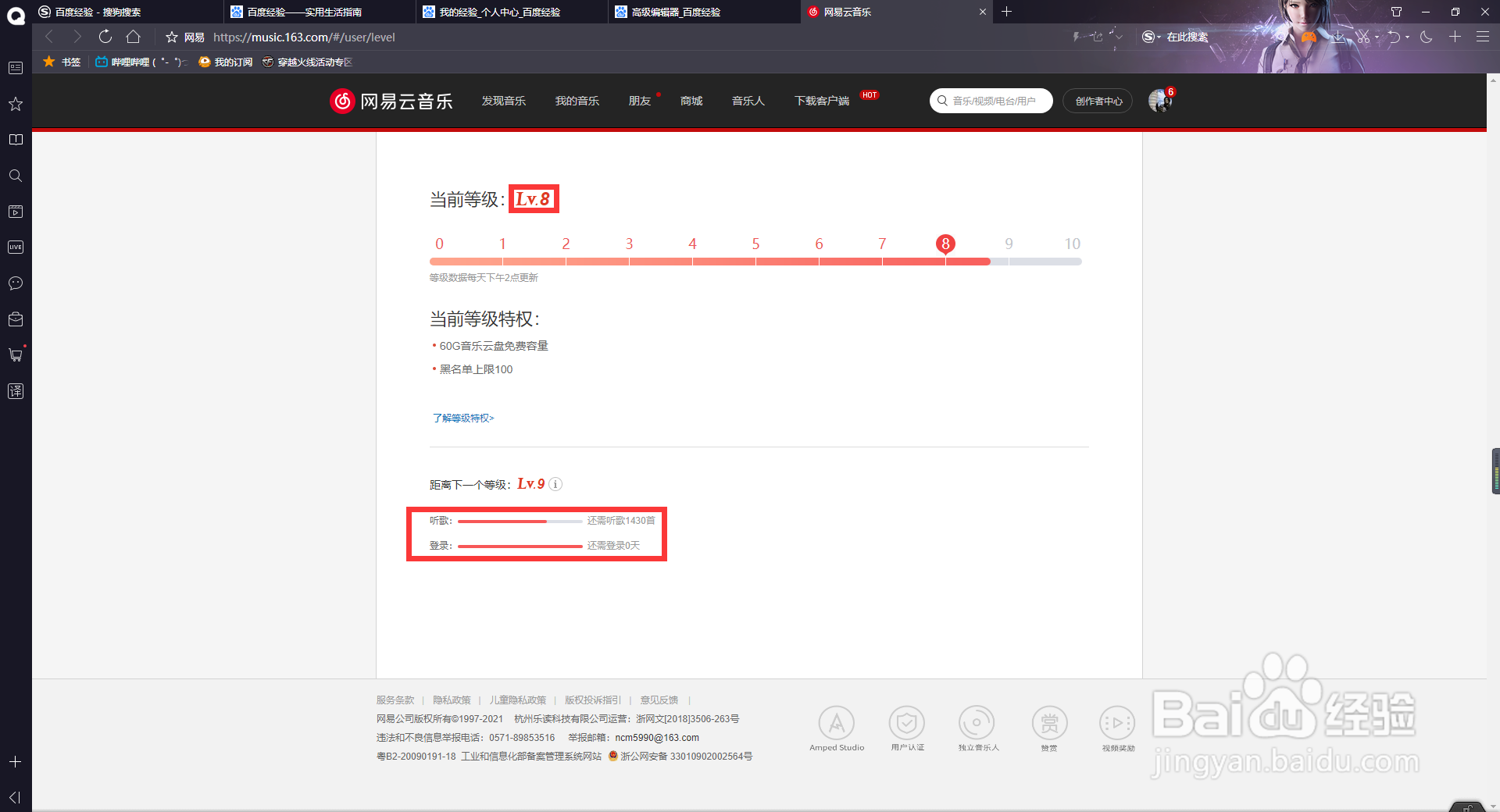The width and height of the screenshot is (1500, 812).
Task: Go to the browser home page
Action: tap(134, 37)
